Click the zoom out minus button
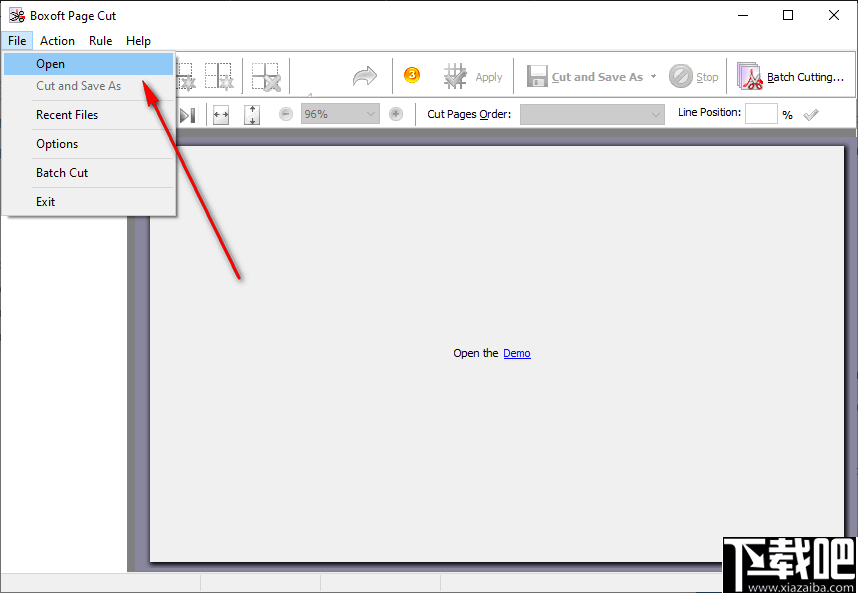The height and width of the screenshot is (593, 858). (x=285, y=114)
